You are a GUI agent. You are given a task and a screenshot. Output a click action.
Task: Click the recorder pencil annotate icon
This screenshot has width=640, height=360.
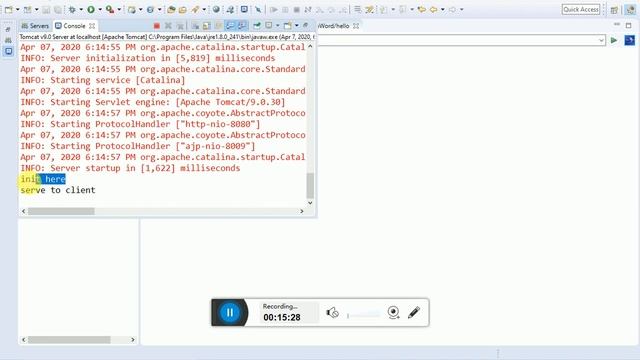coord(414,313)
